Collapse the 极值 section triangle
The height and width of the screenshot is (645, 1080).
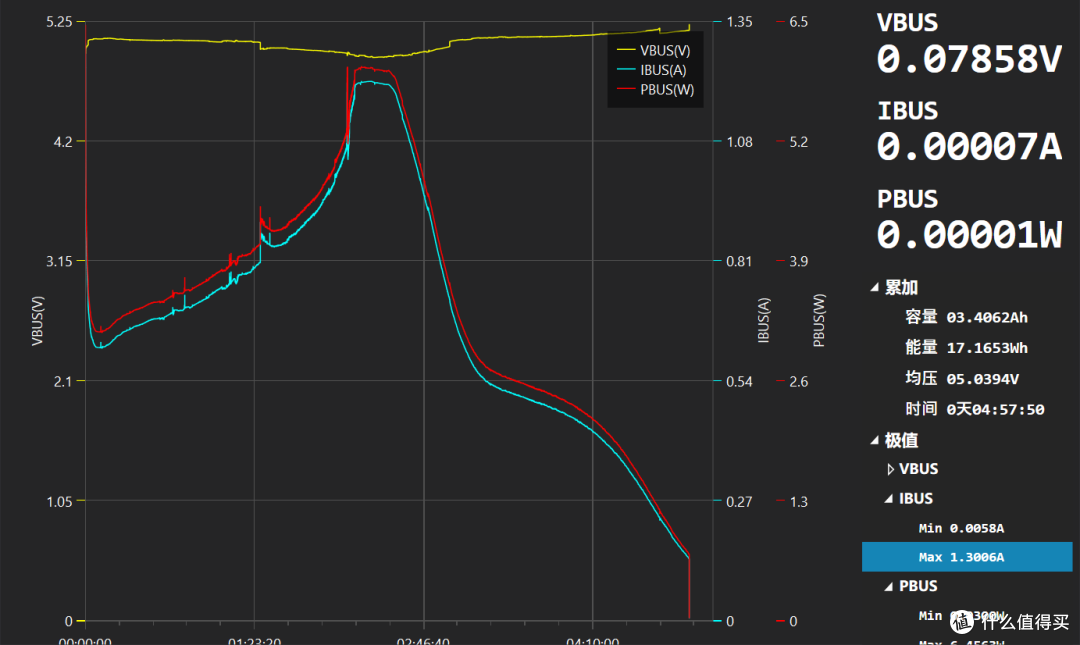click(874, 440)
